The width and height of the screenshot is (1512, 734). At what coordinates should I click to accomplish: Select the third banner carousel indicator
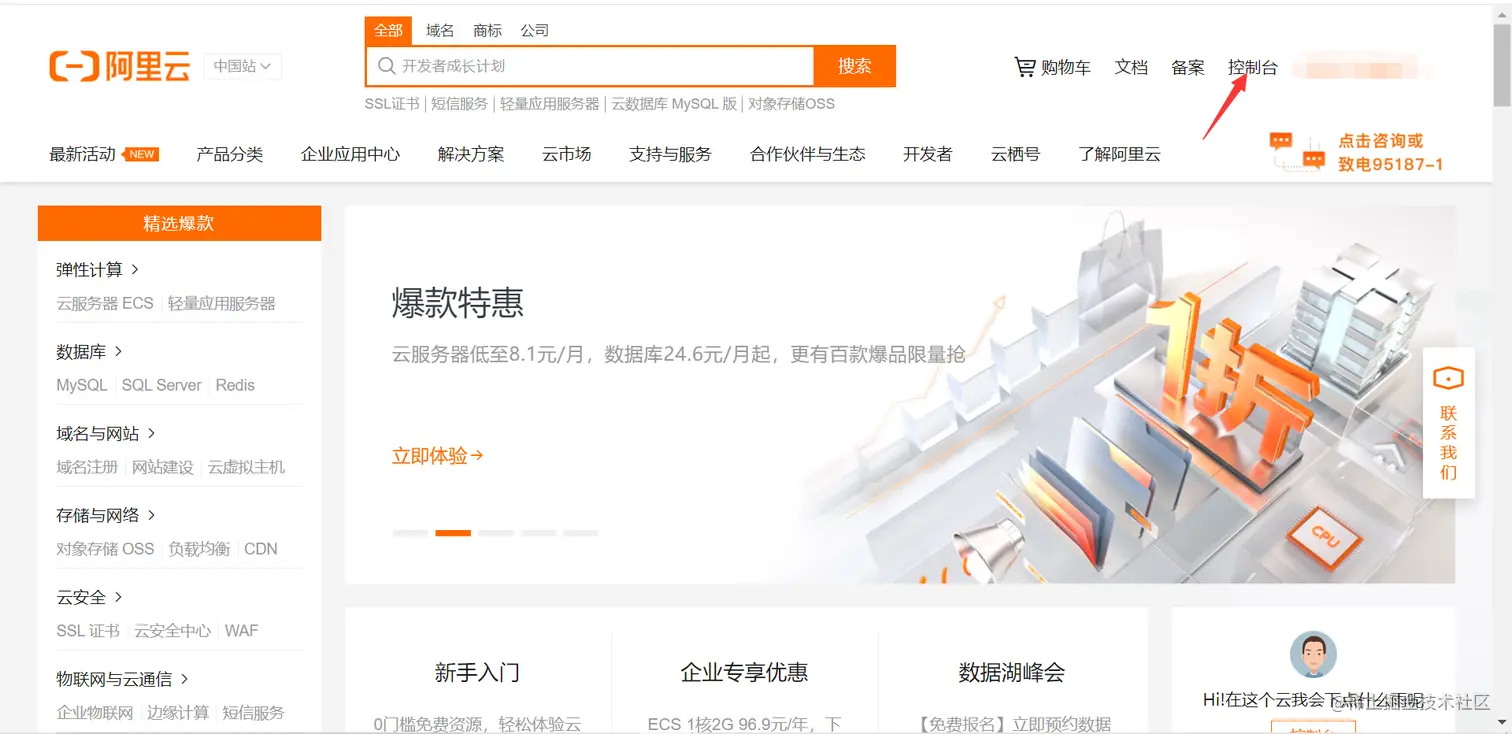496,533
